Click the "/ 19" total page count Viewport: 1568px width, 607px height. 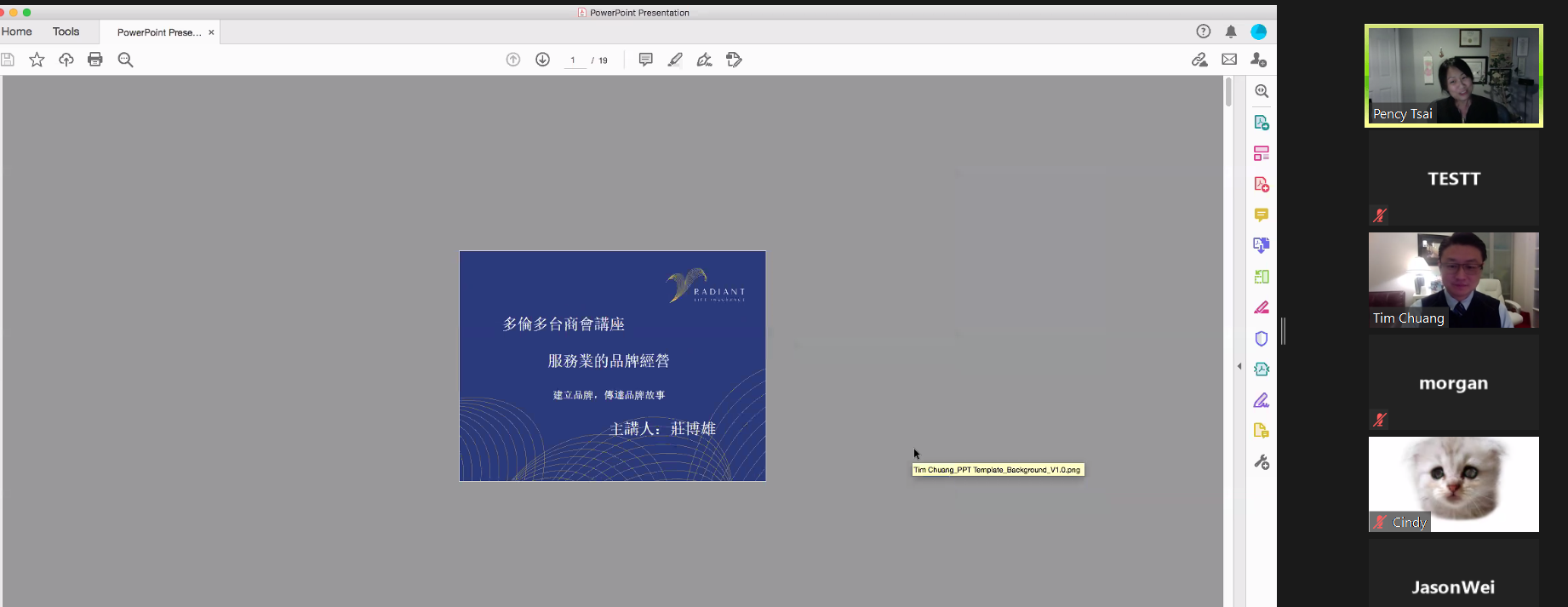[600, 60]
